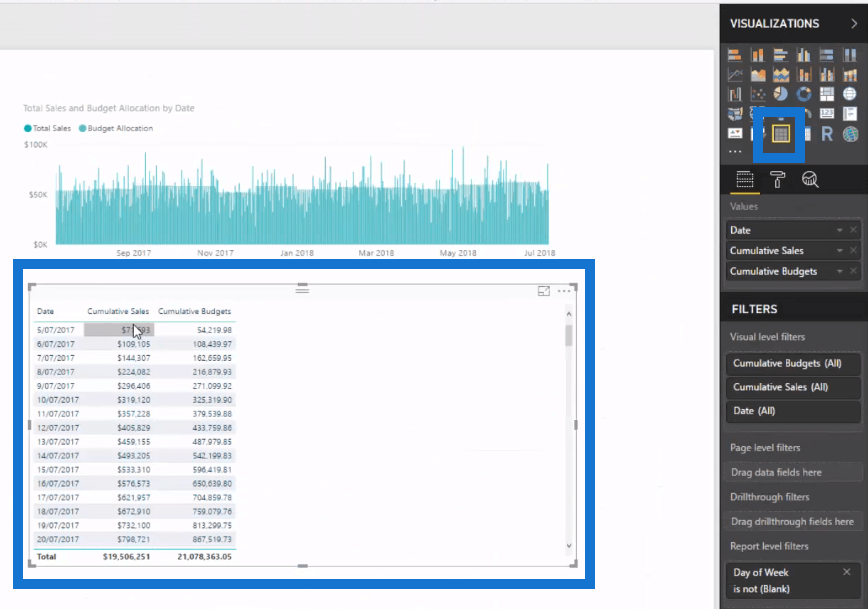Collapse the Visualizations pane with the chevron

pyautogui.click(x=854, y=23)
